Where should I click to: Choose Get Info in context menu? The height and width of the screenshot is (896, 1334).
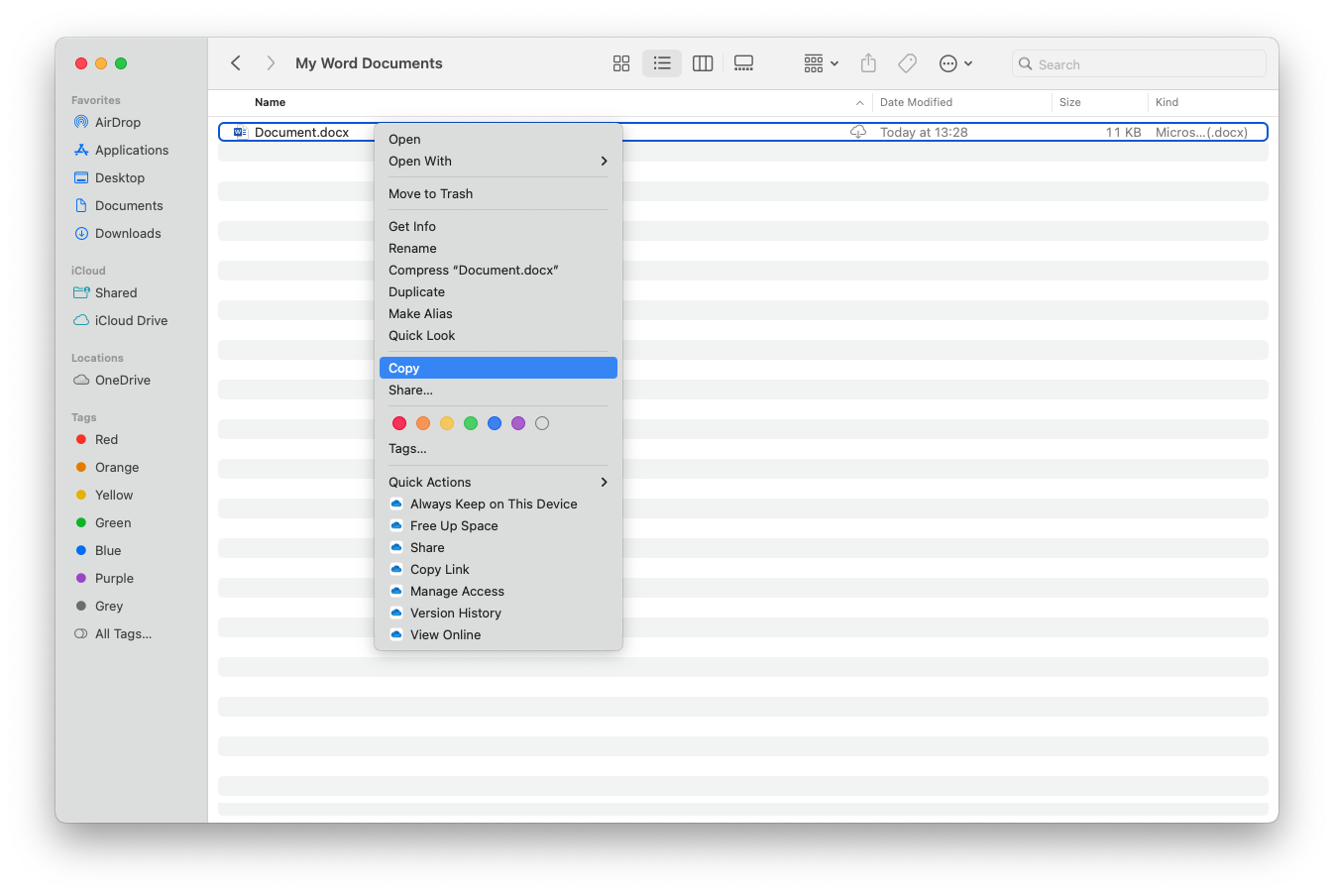[499, 226]
